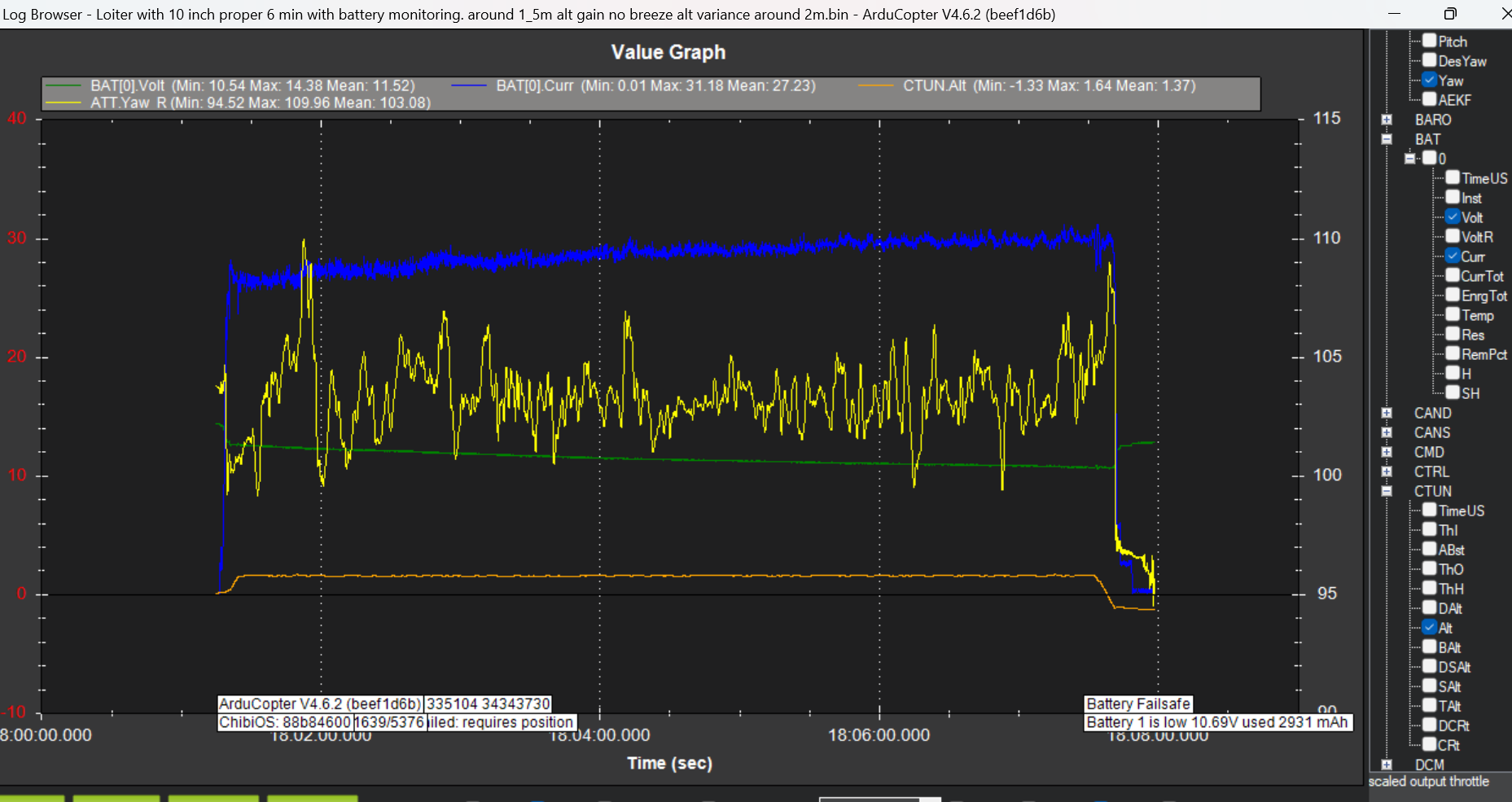Viewport: 1512px width, 802px height.
Task: Collapse the CTUN tree node
Action: click(x=1387, y=491)
